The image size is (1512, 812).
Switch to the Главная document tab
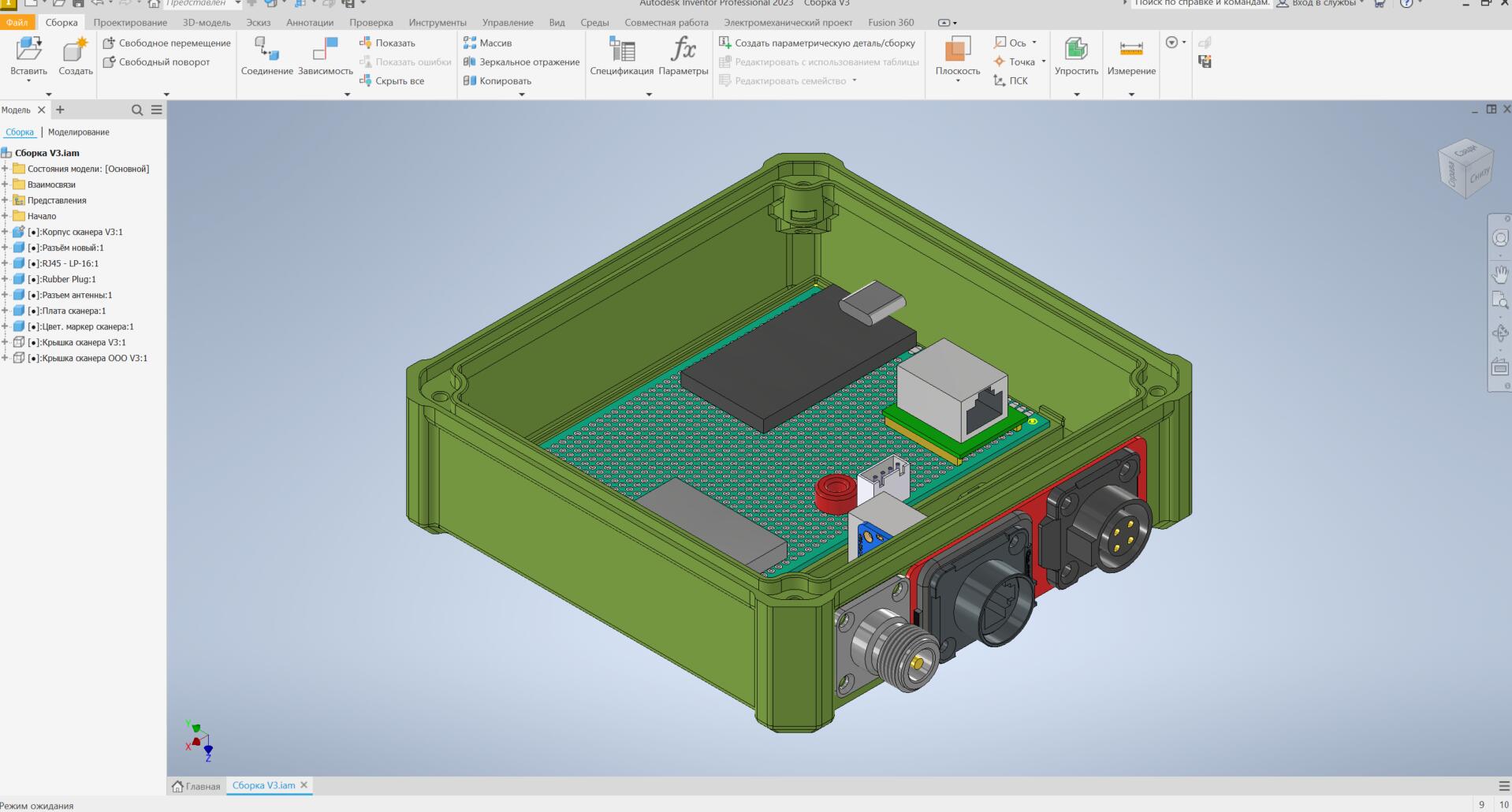pos(196,786)
